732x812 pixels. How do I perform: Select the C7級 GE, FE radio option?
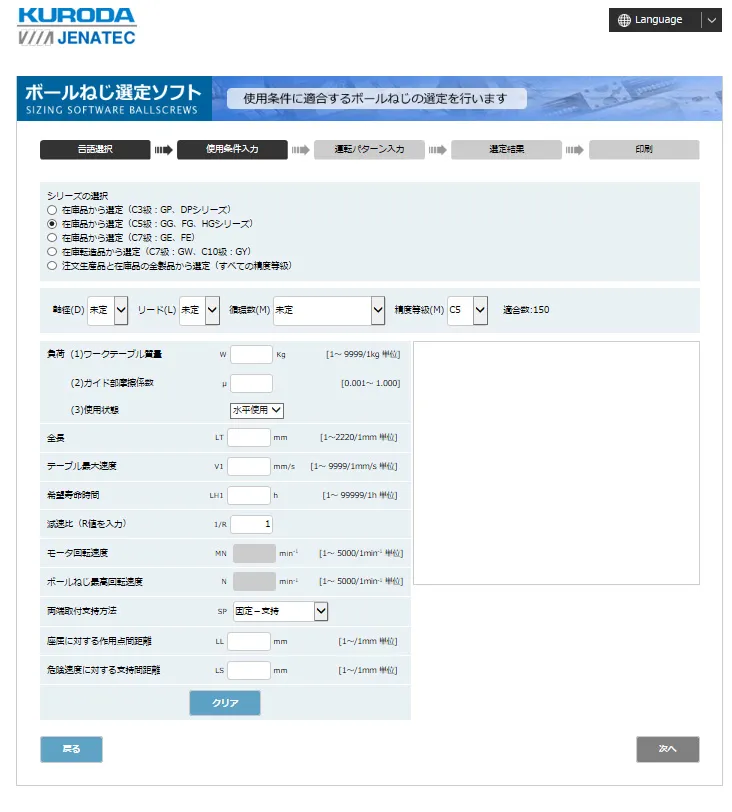pos(52,238)
